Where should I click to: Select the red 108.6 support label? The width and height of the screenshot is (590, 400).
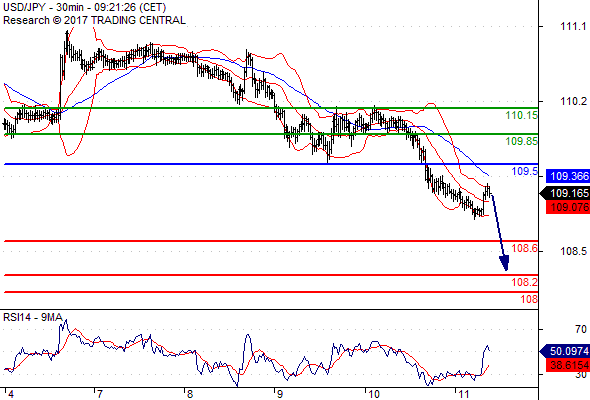(x=524, y=248)
